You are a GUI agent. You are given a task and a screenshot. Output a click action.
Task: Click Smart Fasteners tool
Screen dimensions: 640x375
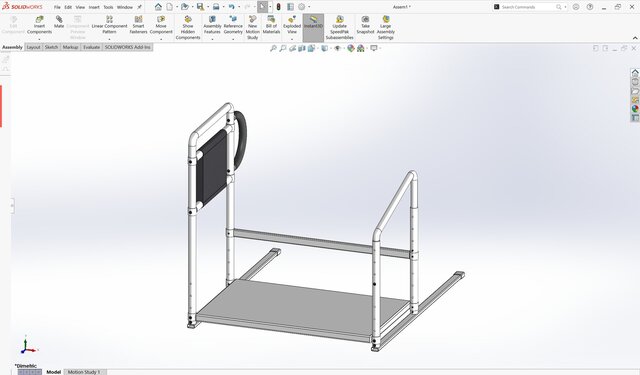coord(138,25)
